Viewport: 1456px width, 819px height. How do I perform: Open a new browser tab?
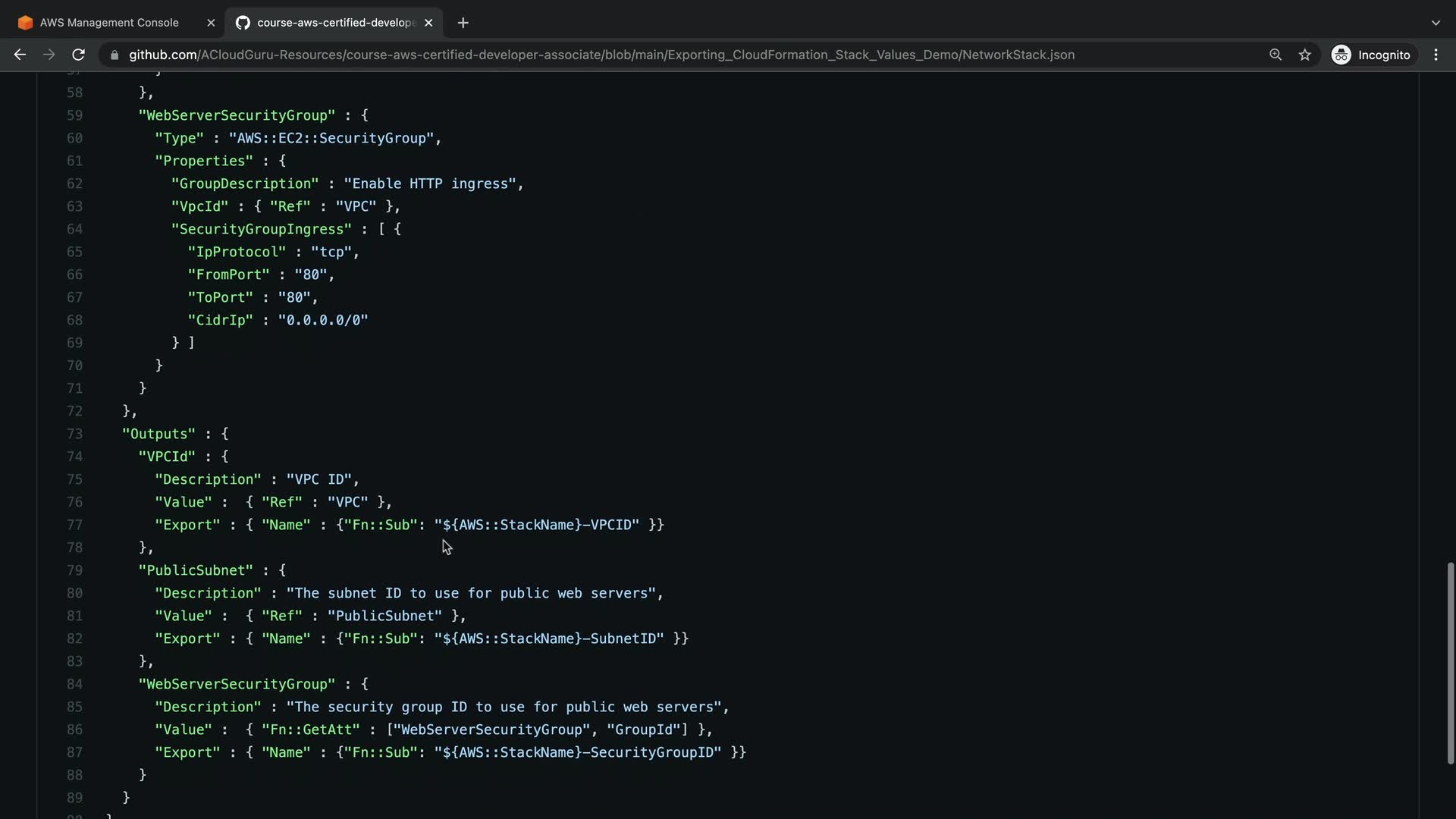463,23
